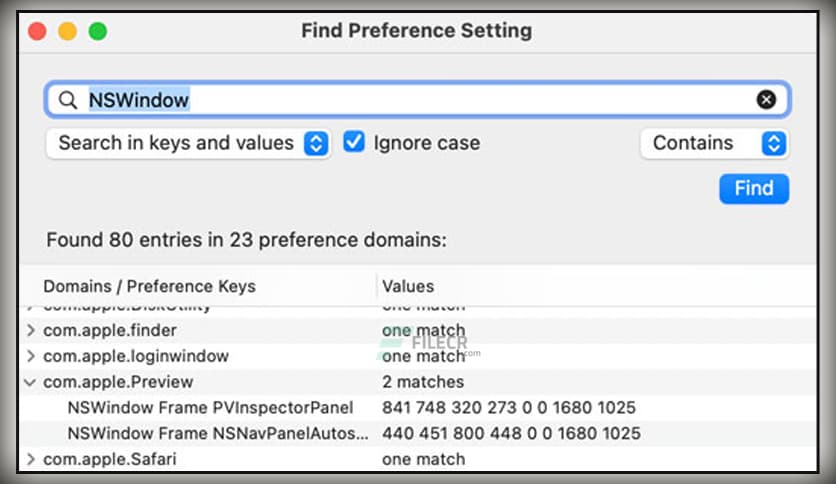This screenshot has height=484, width=836.
Task: Click the one match value for Safari
Action: pyautogui.click(x=423, y=459)
